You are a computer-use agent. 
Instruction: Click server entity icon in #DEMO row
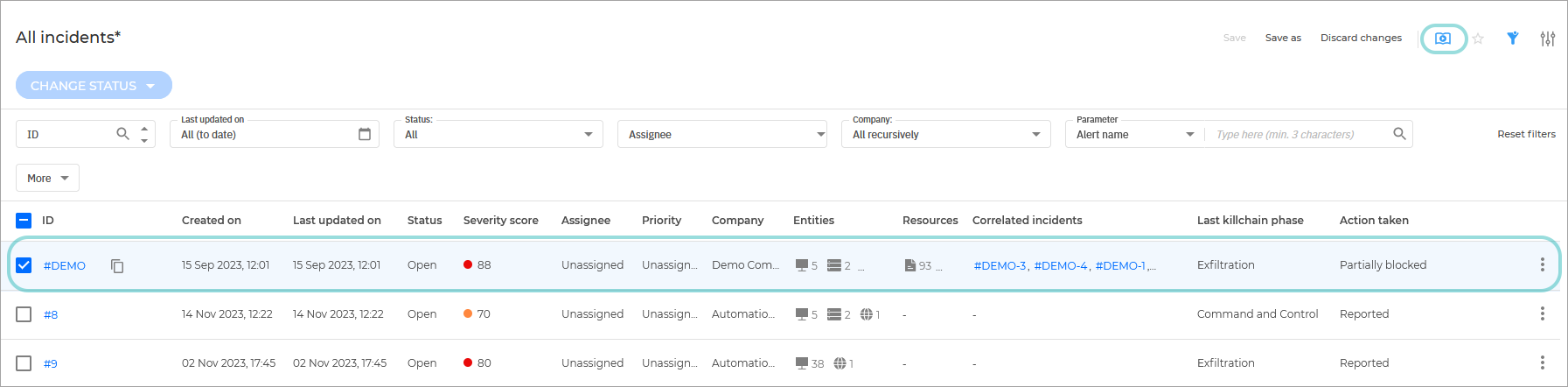click(834, 265)
